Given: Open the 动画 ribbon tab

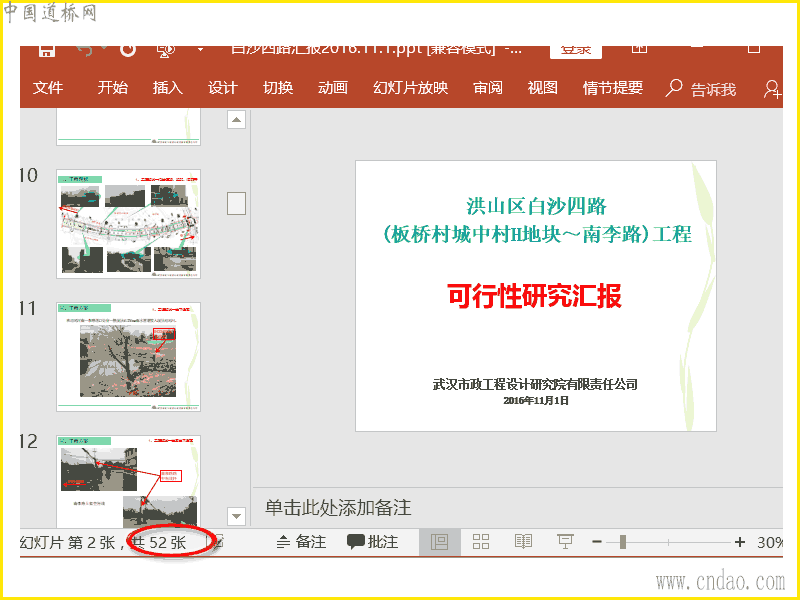Looking at the screenshot, I should point(333,88).
